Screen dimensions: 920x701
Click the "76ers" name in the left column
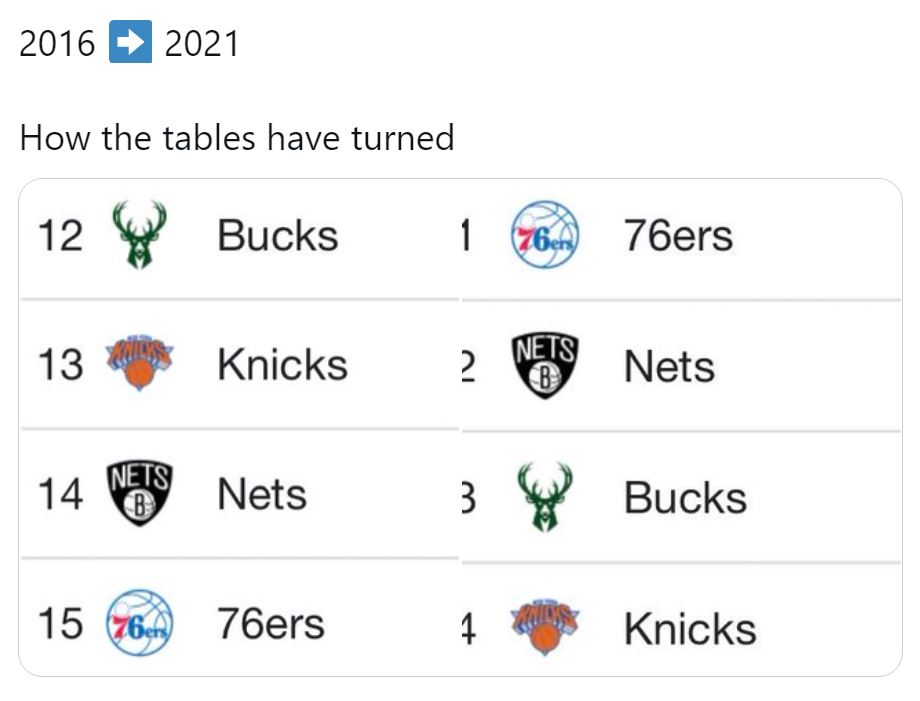pos(271,624)
